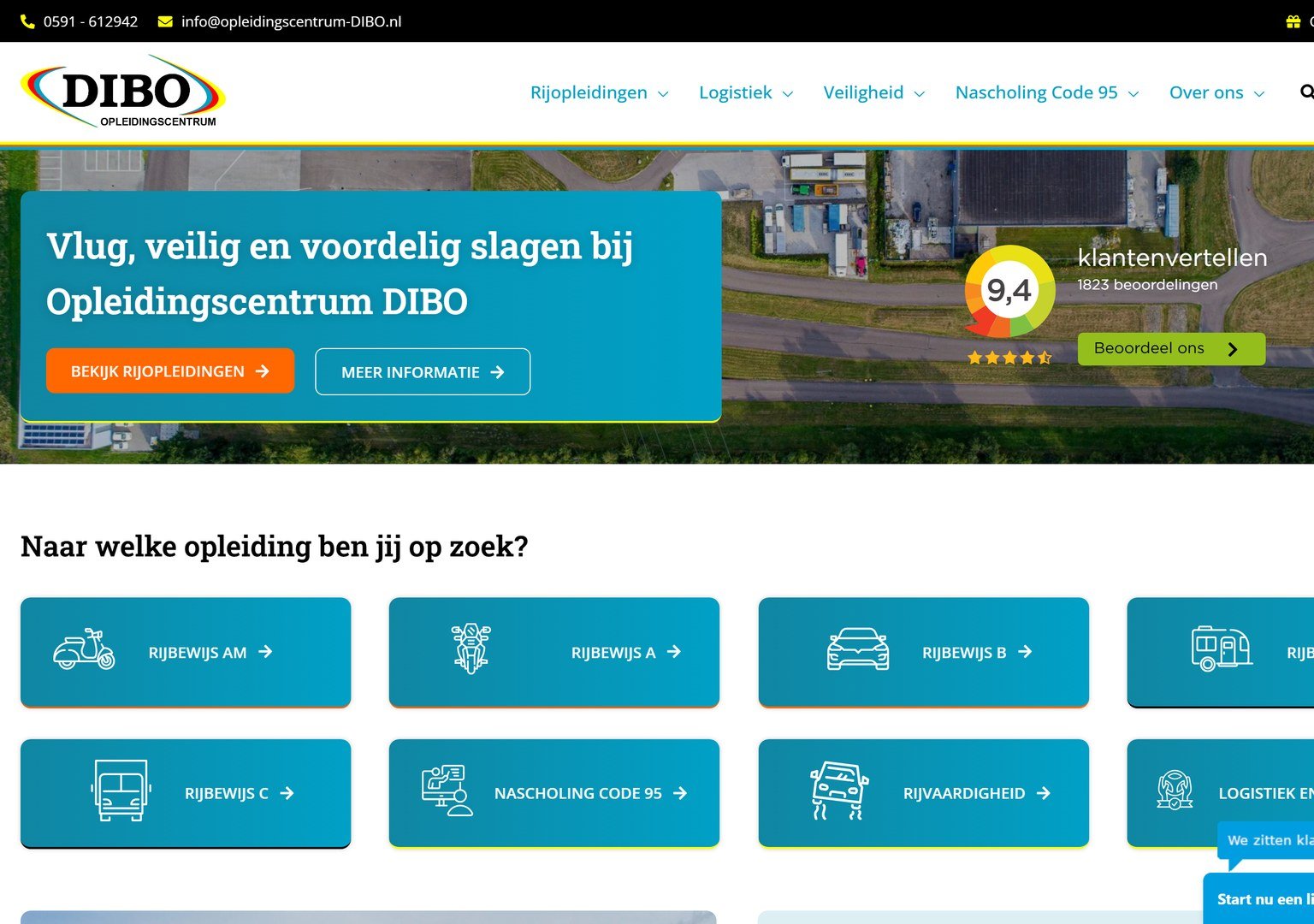The image size is (1314, 924).
Task: Click the skidding car Rijvaardigheid icon
Action: 838,791
